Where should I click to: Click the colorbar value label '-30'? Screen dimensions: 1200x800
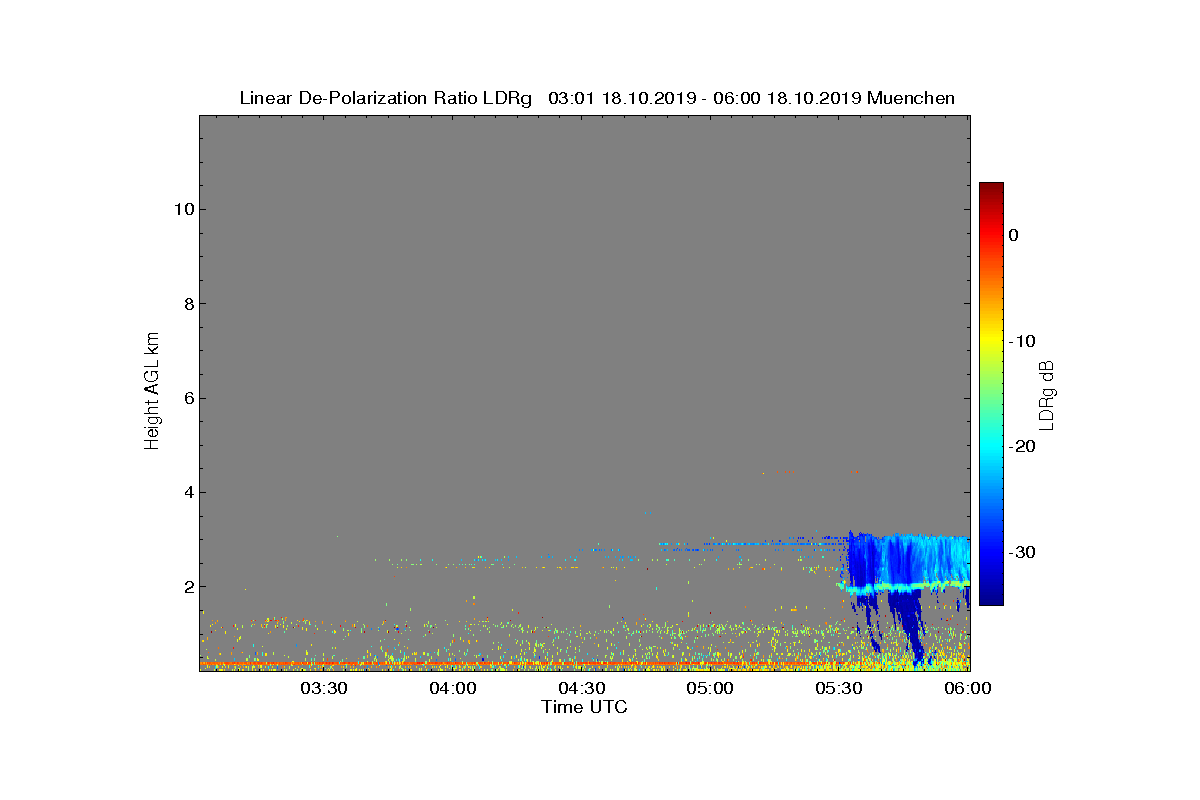pyautogui.click(x=1022, y=552)
